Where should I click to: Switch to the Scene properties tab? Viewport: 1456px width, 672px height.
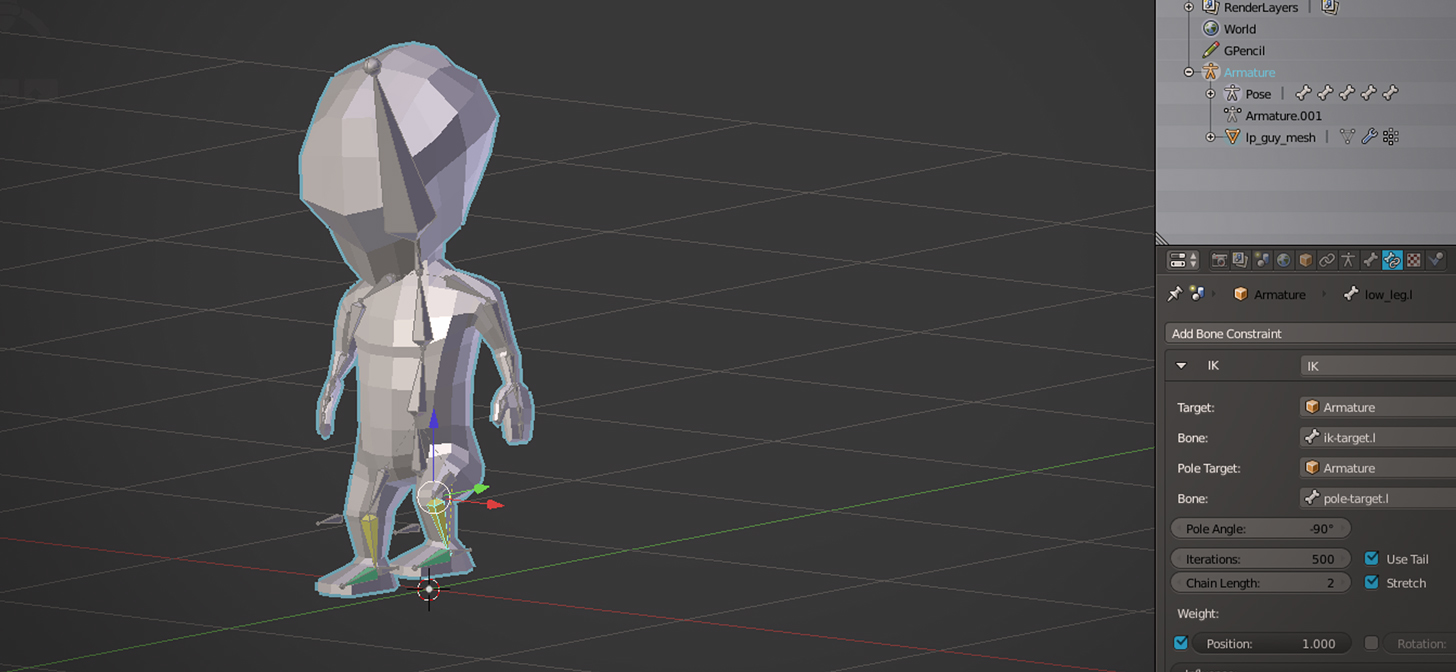pos(1262,260)
